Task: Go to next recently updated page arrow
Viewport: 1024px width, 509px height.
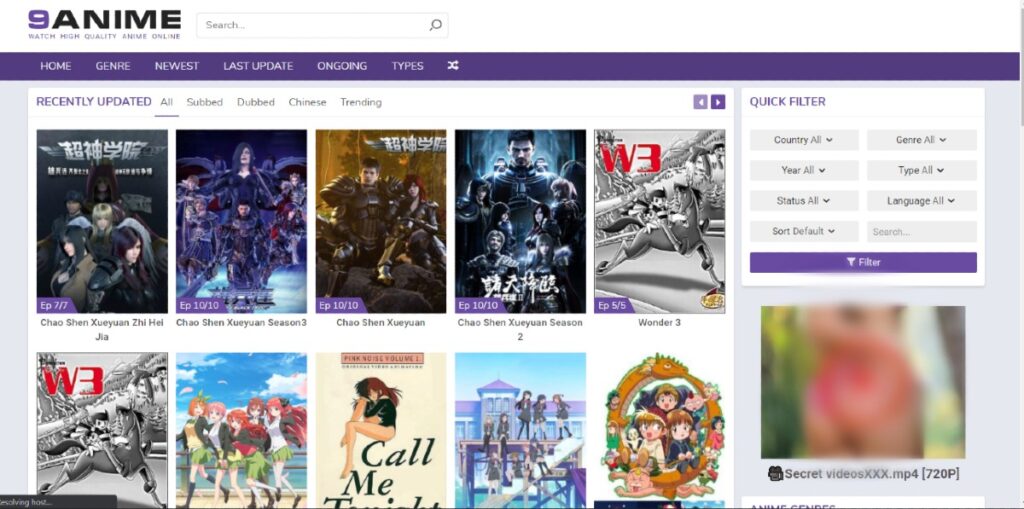Action: [x=718, y=102]
